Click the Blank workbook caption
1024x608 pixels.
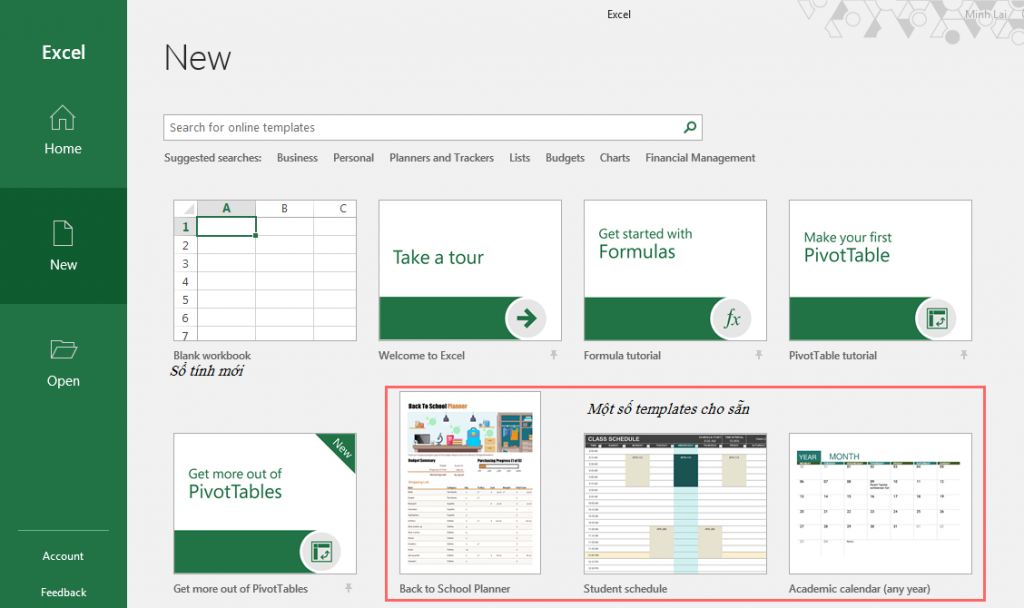pyautogui.click(x=212, y=355)
